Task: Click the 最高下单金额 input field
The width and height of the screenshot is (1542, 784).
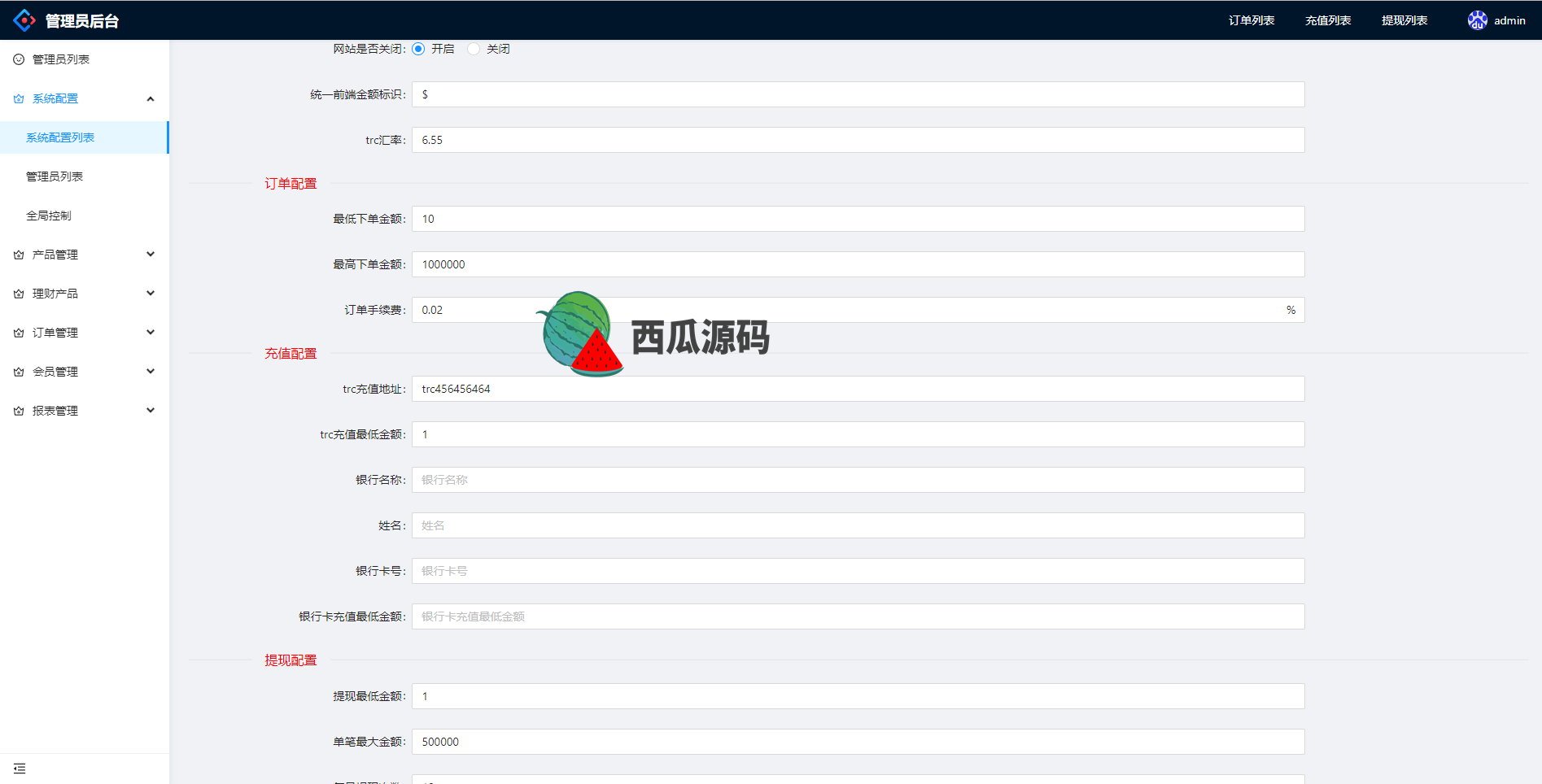Action: pyautogui.click(x=858, y=264)
